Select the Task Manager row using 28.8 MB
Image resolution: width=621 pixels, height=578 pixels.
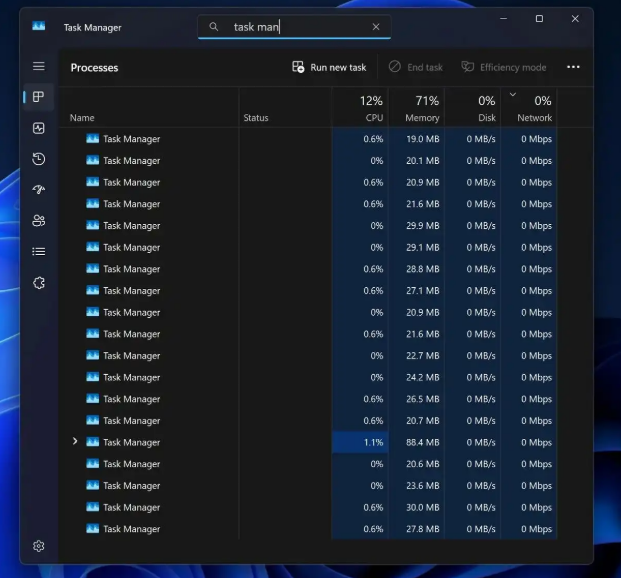(308, 269)
